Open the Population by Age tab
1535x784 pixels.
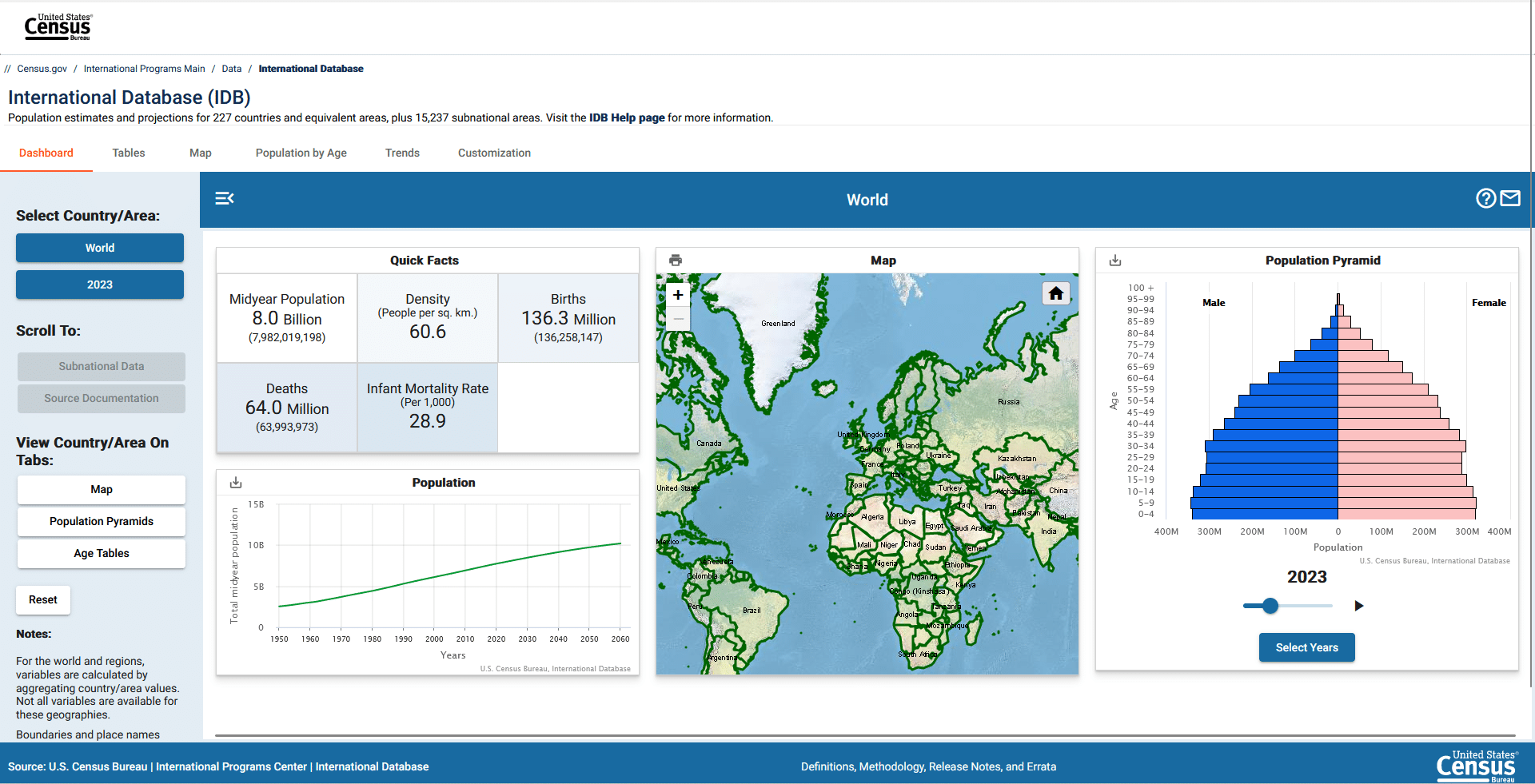[301, 153]
